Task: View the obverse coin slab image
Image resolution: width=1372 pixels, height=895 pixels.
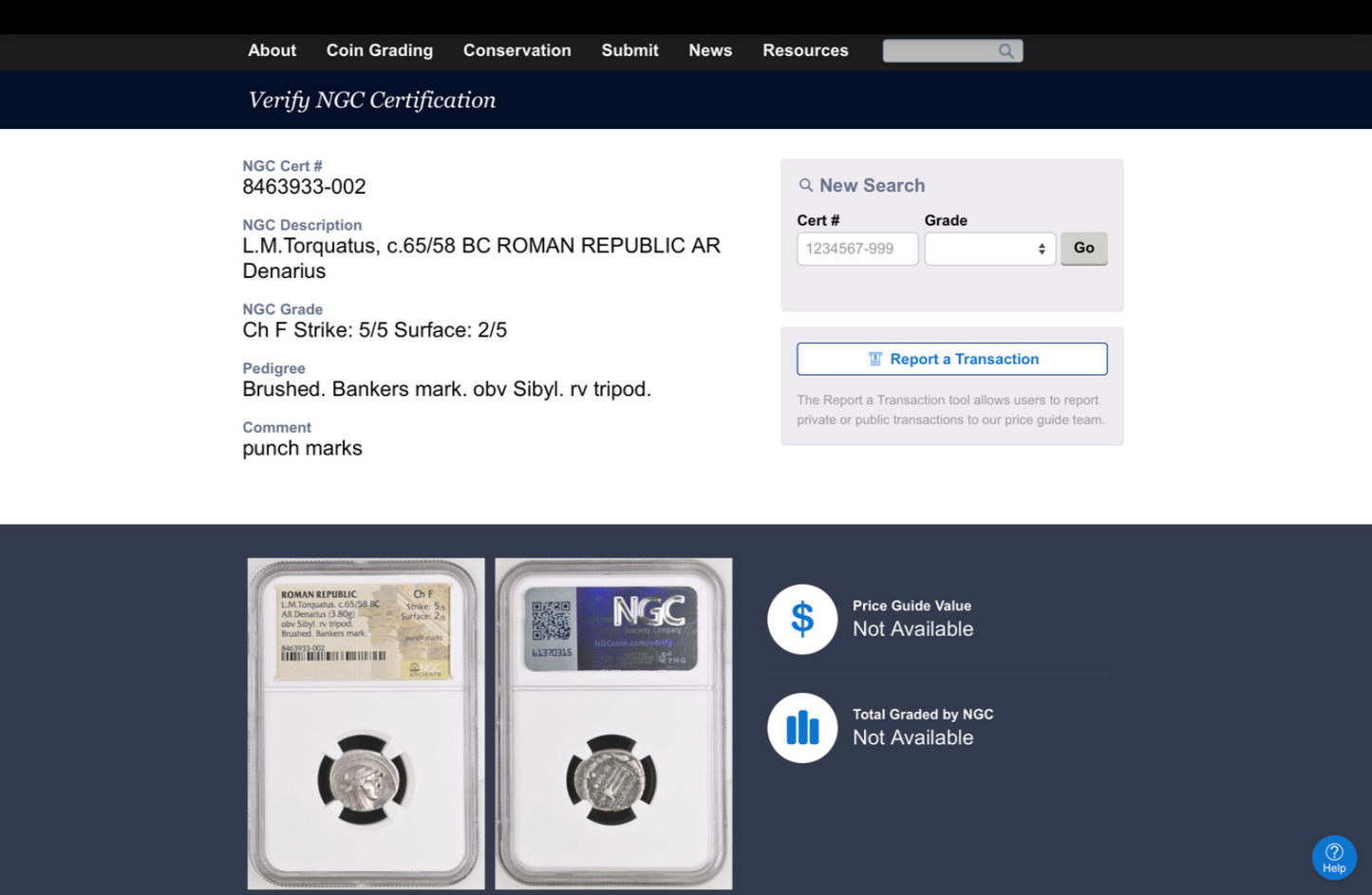Action: point(366,723)
